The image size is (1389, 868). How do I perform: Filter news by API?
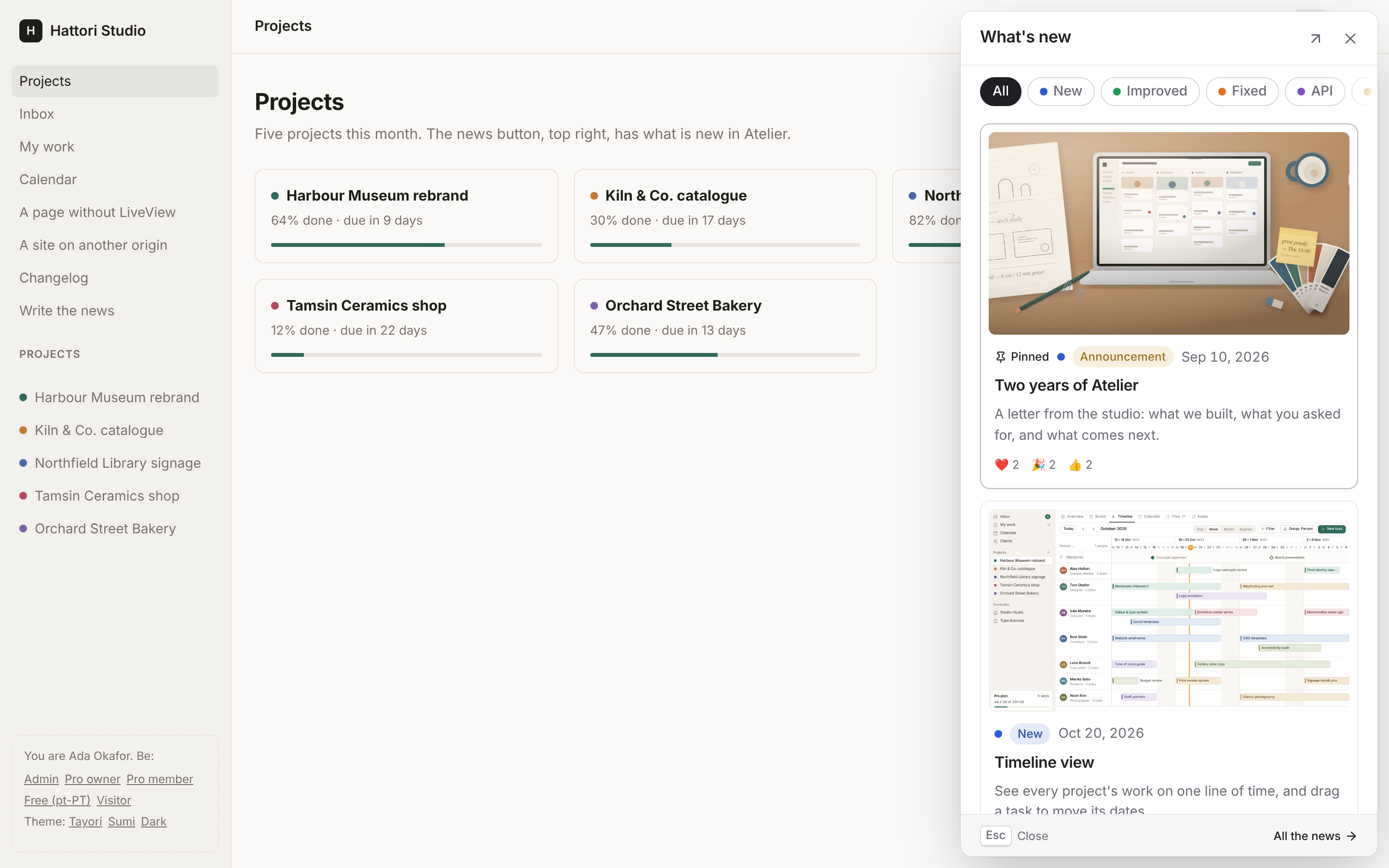pos(1314,91)
